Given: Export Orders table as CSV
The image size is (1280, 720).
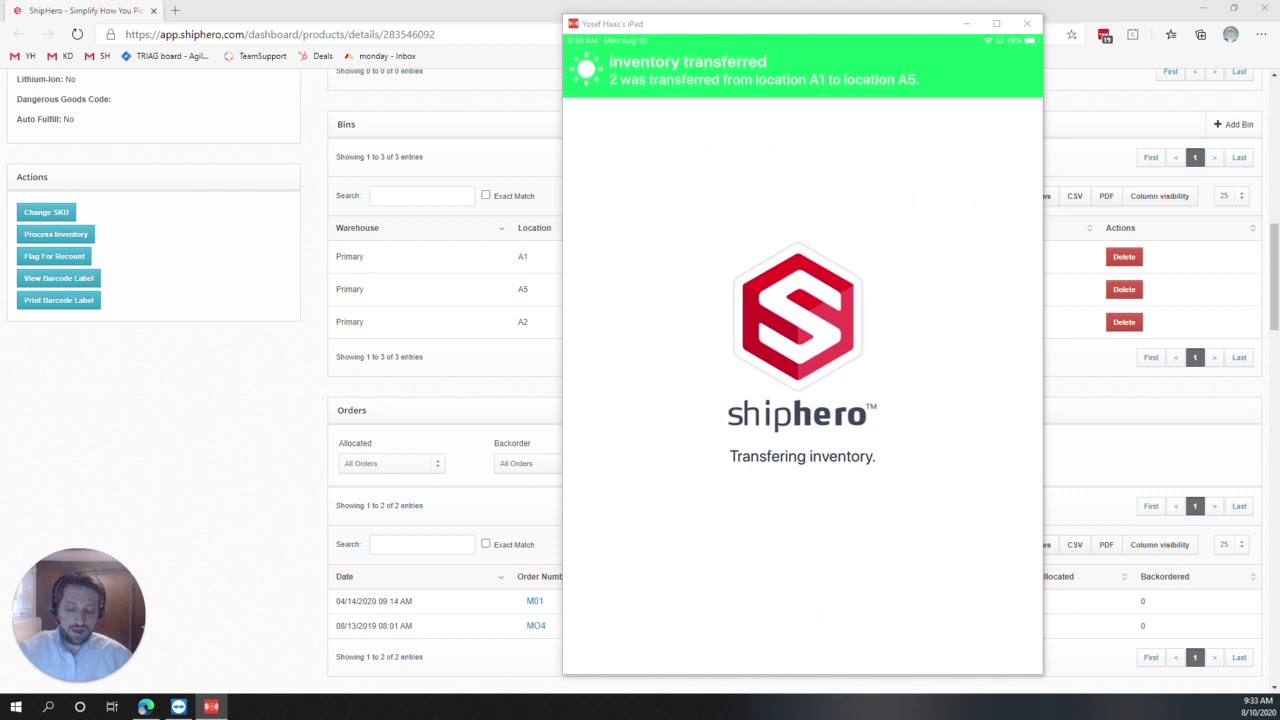Looking at the screenshot, I should 1075,545.
